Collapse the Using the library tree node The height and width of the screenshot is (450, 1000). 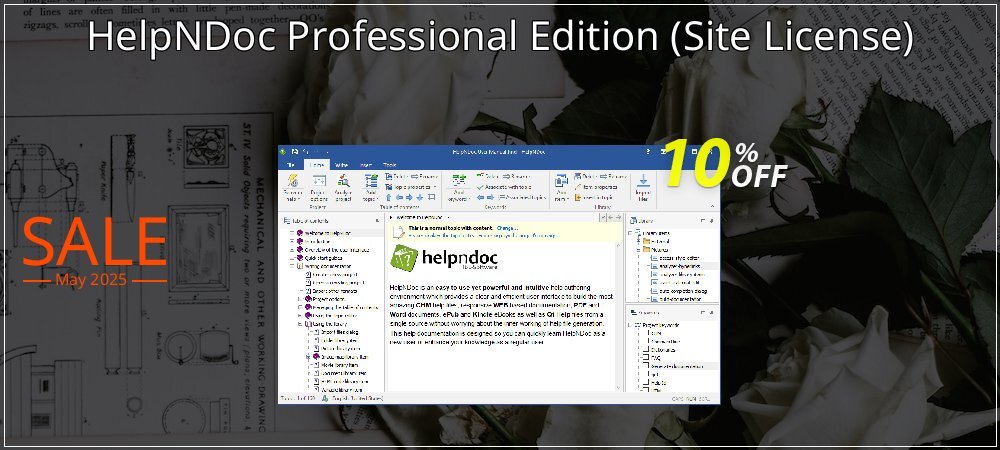pyautogui.click(x=300, y=324)
